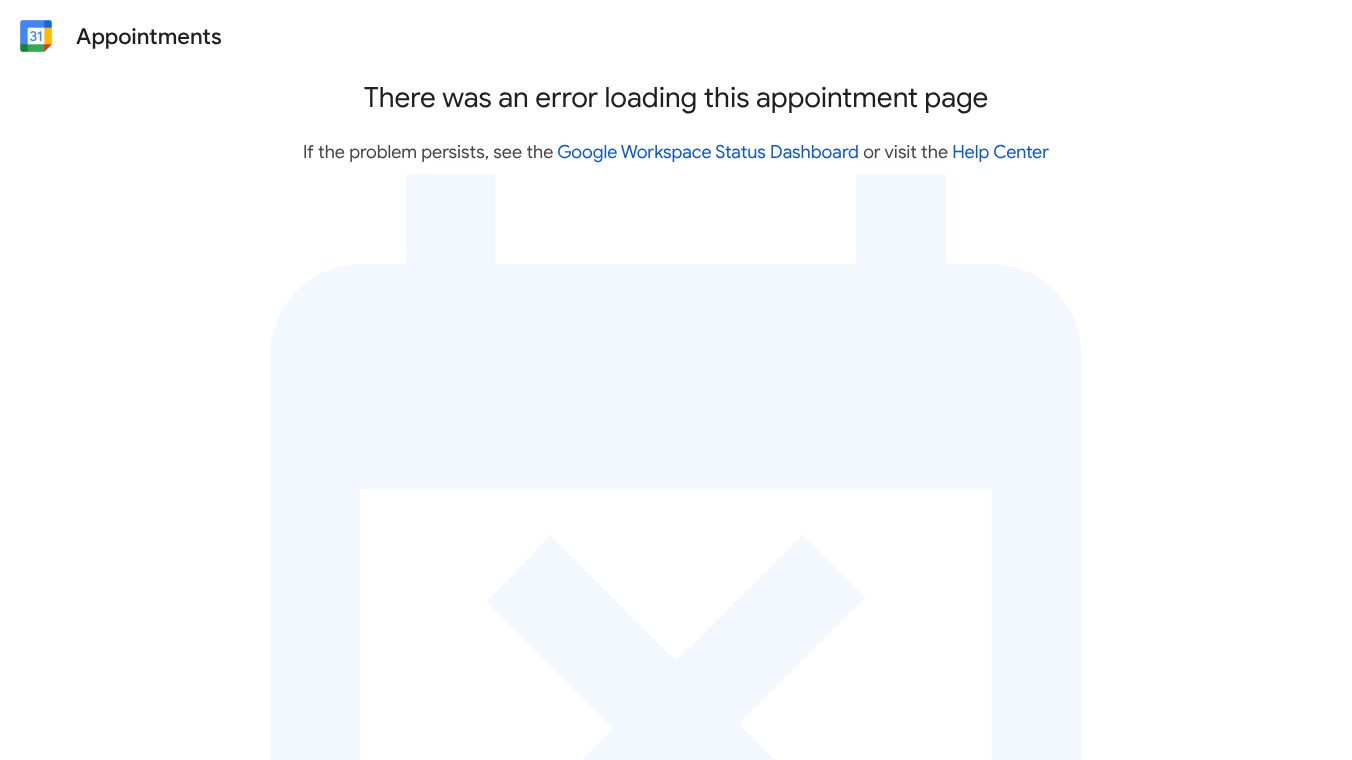Click the left binder ring of the calendar illustration
This screenshot has height=760, width=1352.
point(450,219)
